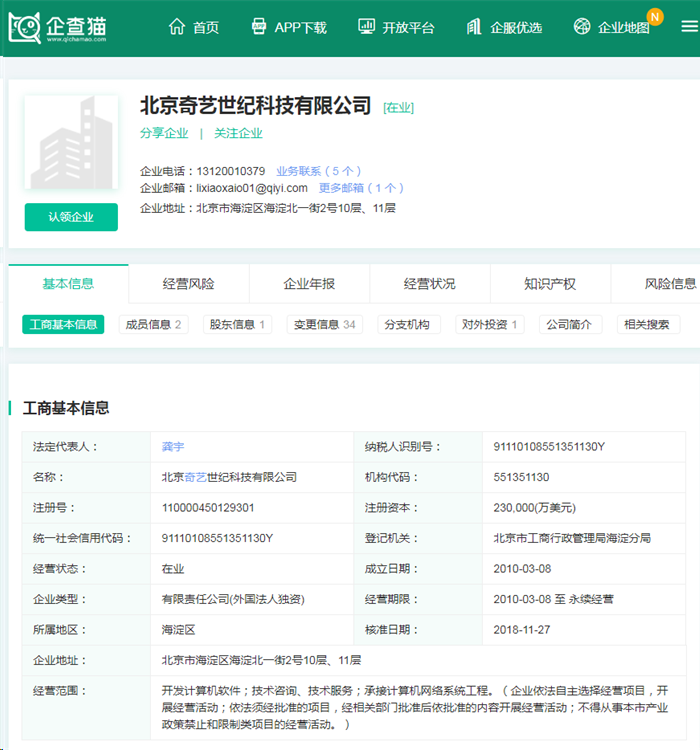Open 企业地图 globe icon
This screenshot has width=700, height=750.
582,27
